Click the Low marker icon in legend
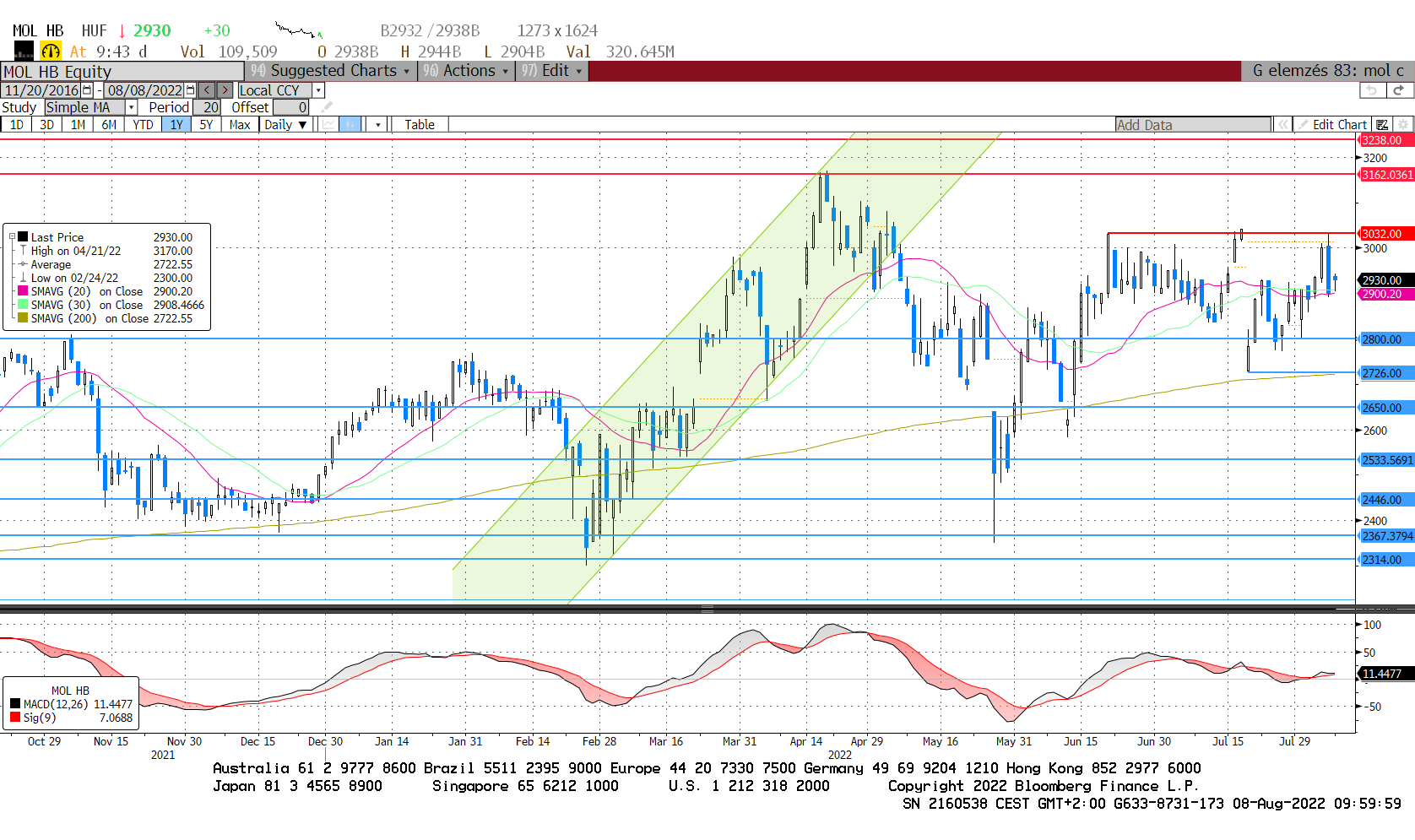Image resolution: width=1415 pixels, height=840 pixels. click(23, 278)
